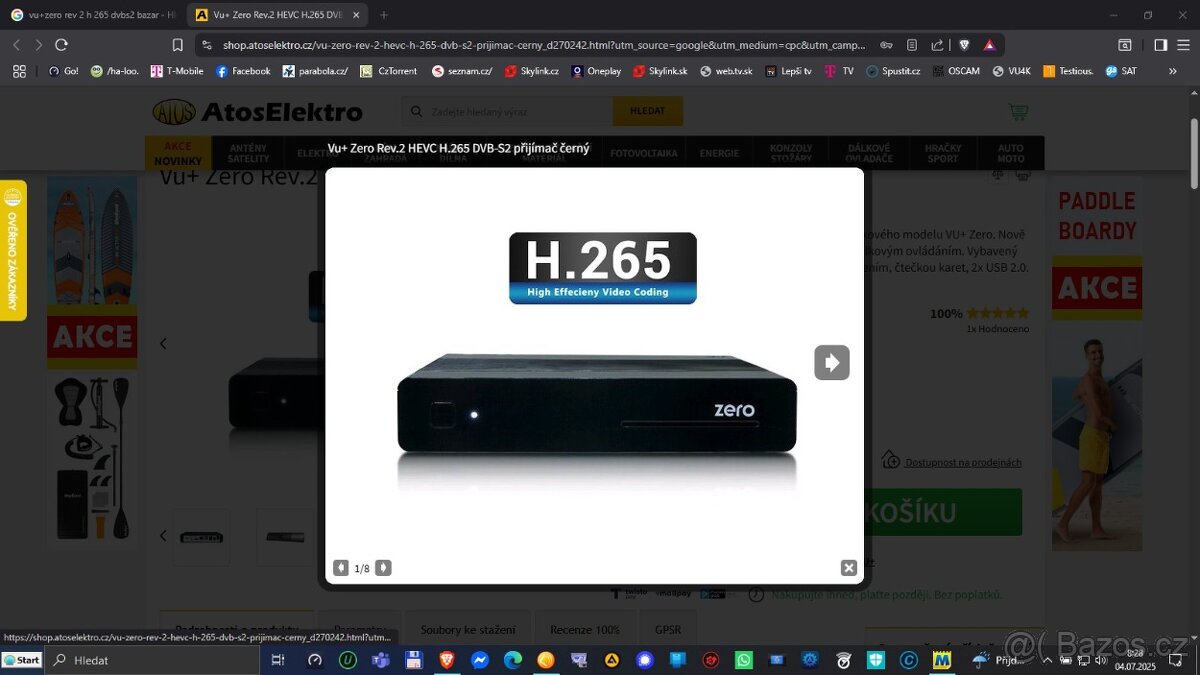This screenshot has width=1200, height=675.
Task: Open the shopping cart icon
Action: 1018,112
